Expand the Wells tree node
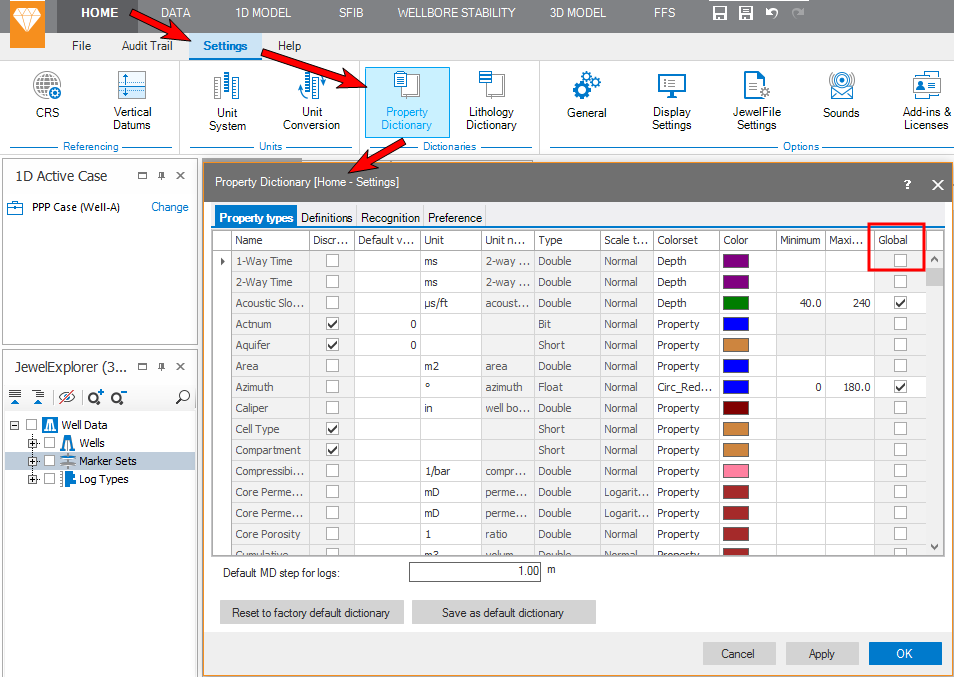Image resolution: width=954 pixels, height=677 pixels. click(33, 443)
